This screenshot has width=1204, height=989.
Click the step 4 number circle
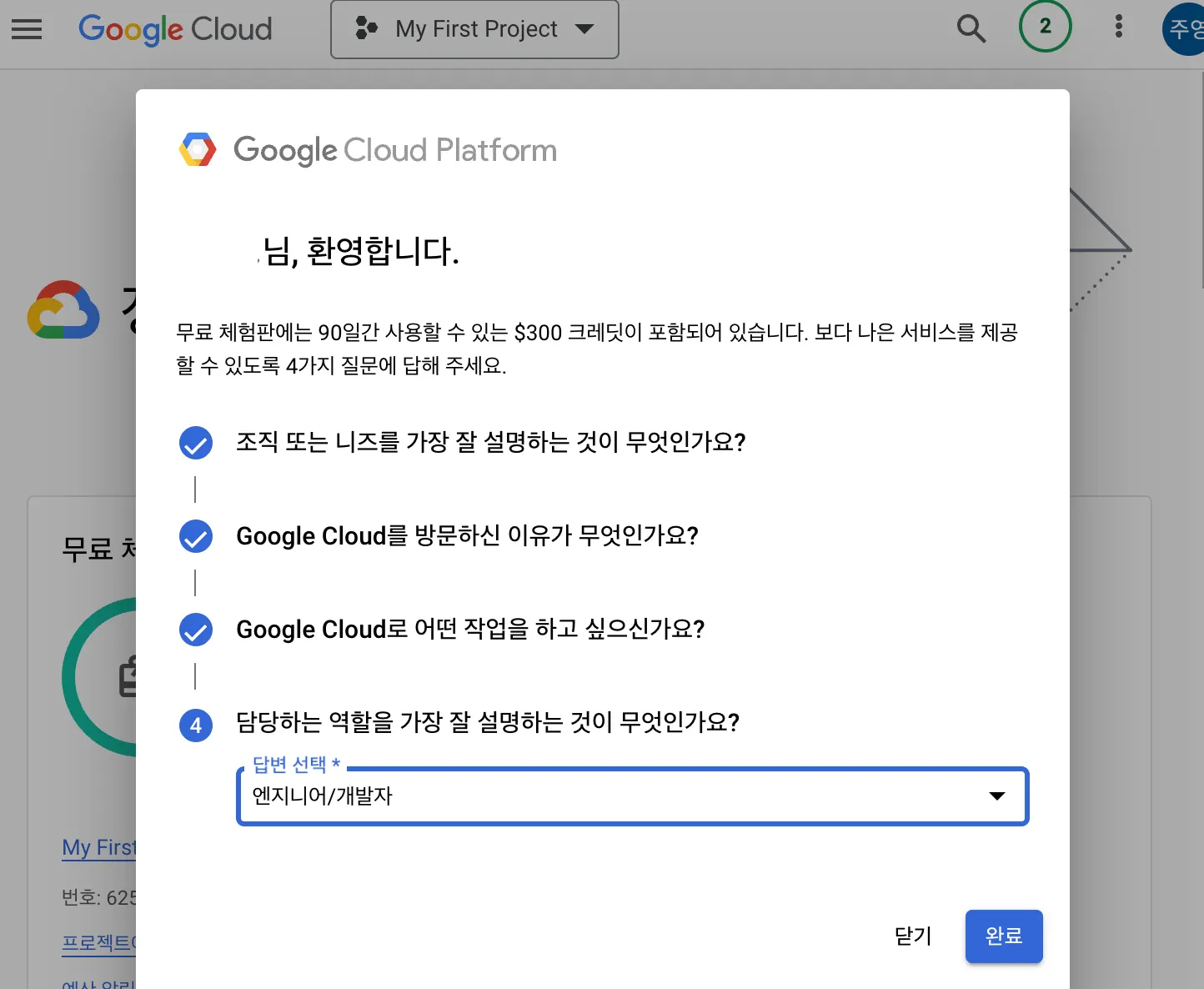[x=196, y=725]
